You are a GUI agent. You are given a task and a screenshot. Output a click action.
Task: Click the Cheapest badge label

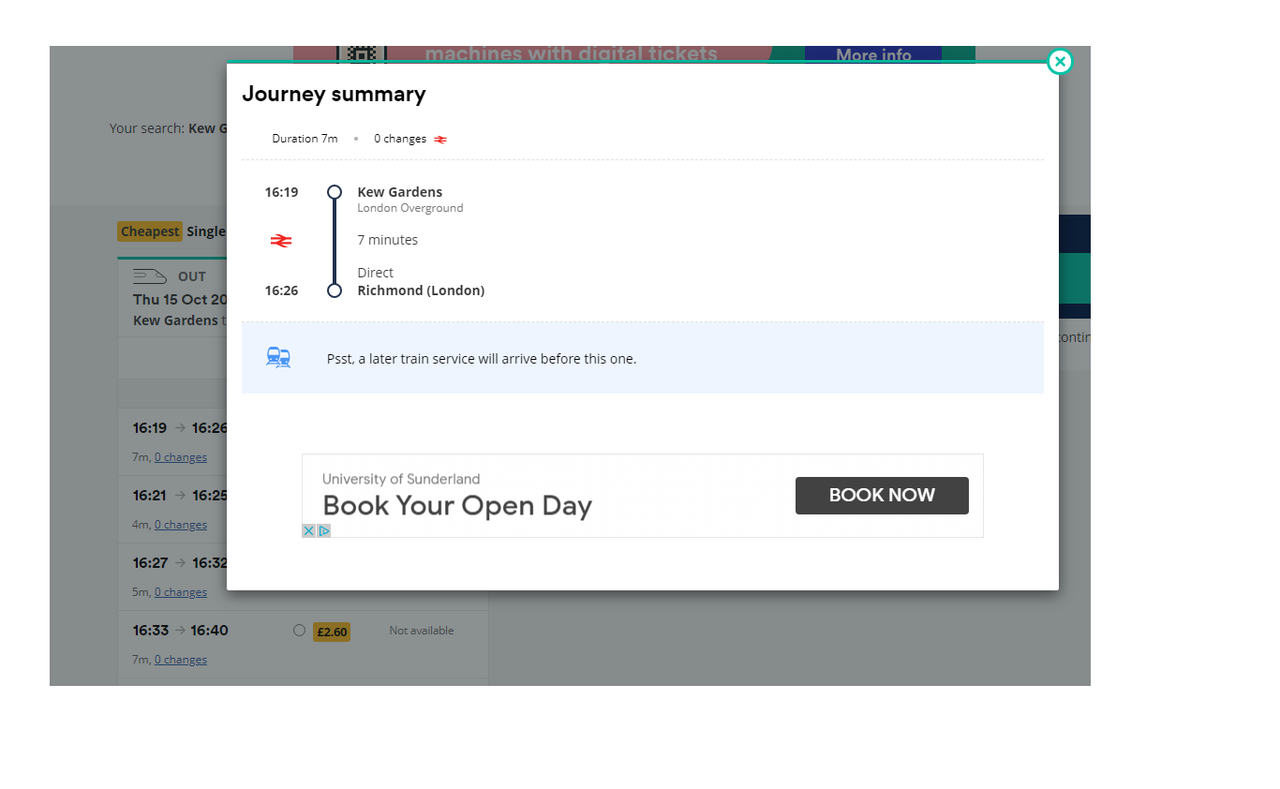(150, 231)
